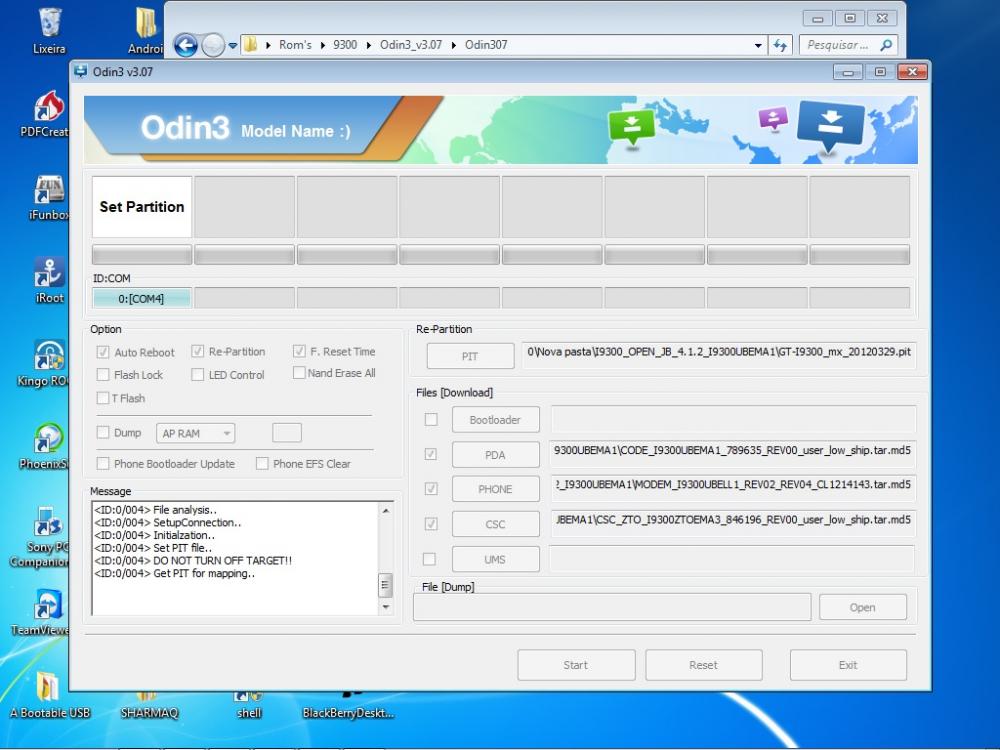
Task: Select the shell desktop shortcut
Action: [x=249, y=707]
